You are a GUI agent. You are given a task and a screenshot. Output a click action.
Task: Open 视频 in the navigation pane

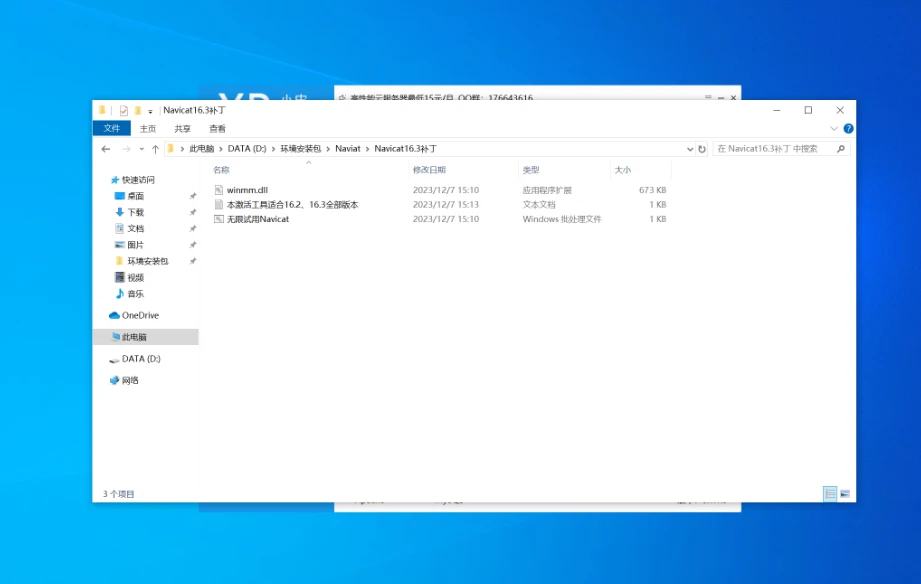point(136,277)
